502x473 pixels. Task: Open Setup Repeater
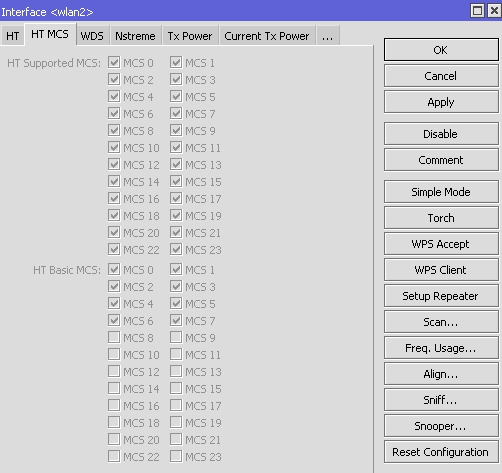(x=441, y=296)
